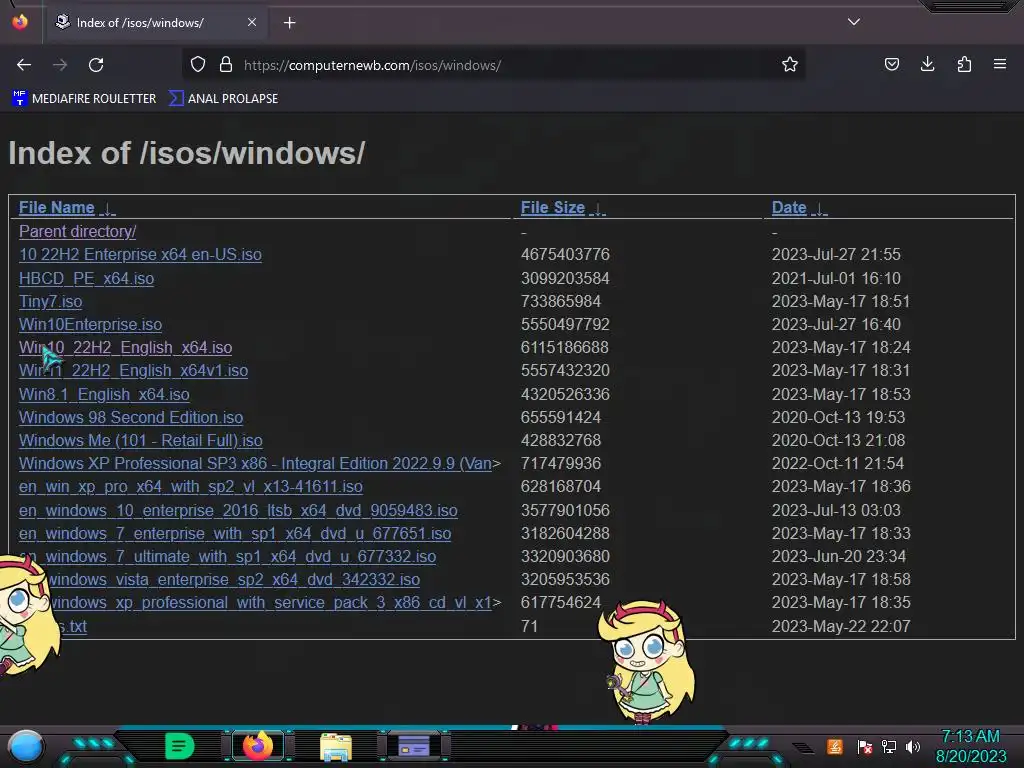1024x768 pixels.
Task: Go back with the browser back arrow
Action: pyautogui.click(x=24, y=65)
